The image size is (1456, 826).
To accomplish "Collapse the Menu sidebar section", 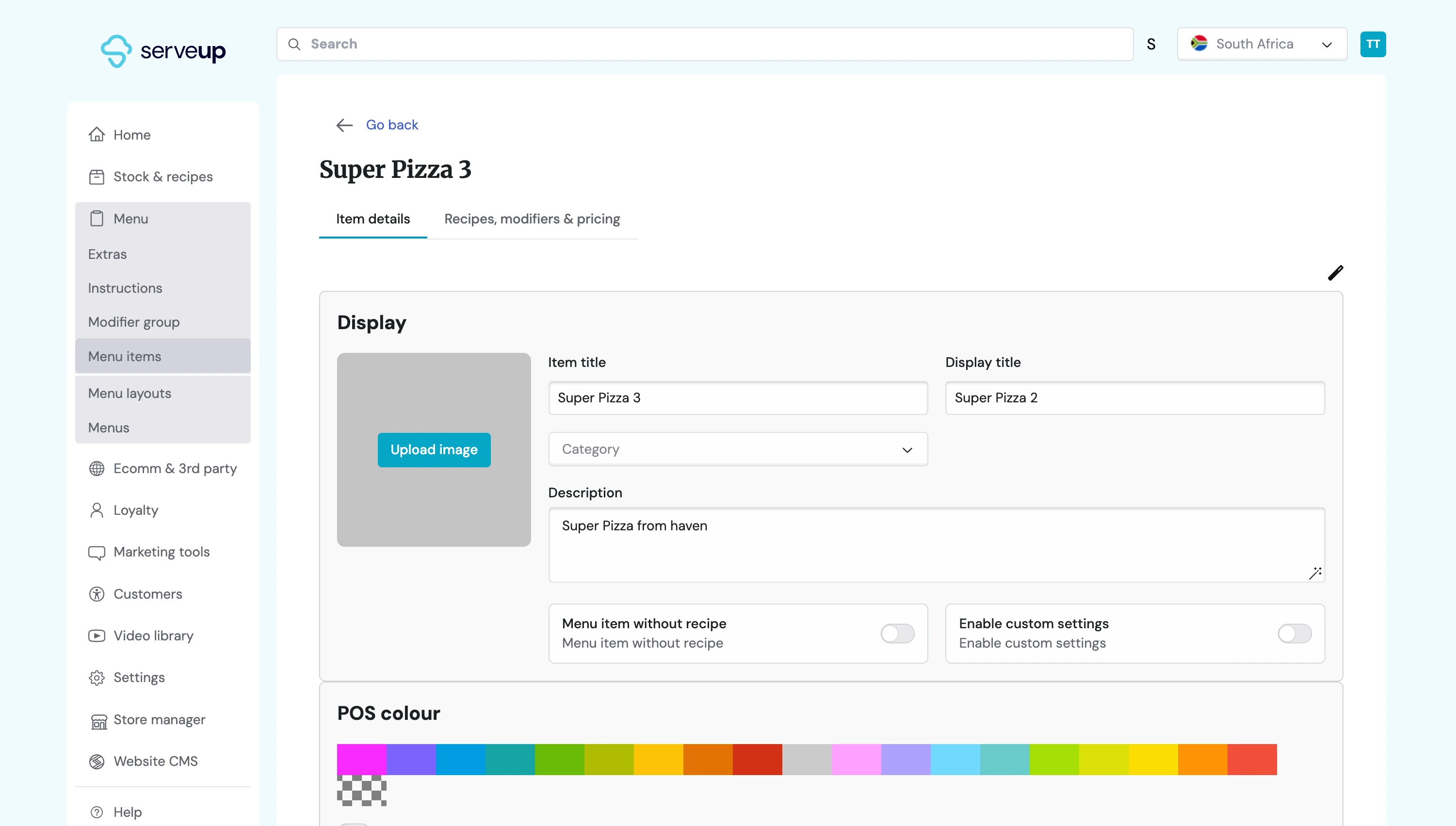I will 130,219.
